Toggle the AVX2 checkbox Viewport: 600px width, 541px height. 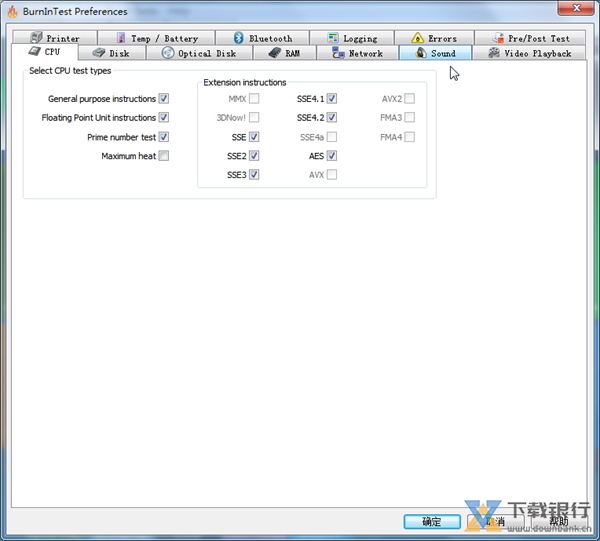(x=409, y=99)
